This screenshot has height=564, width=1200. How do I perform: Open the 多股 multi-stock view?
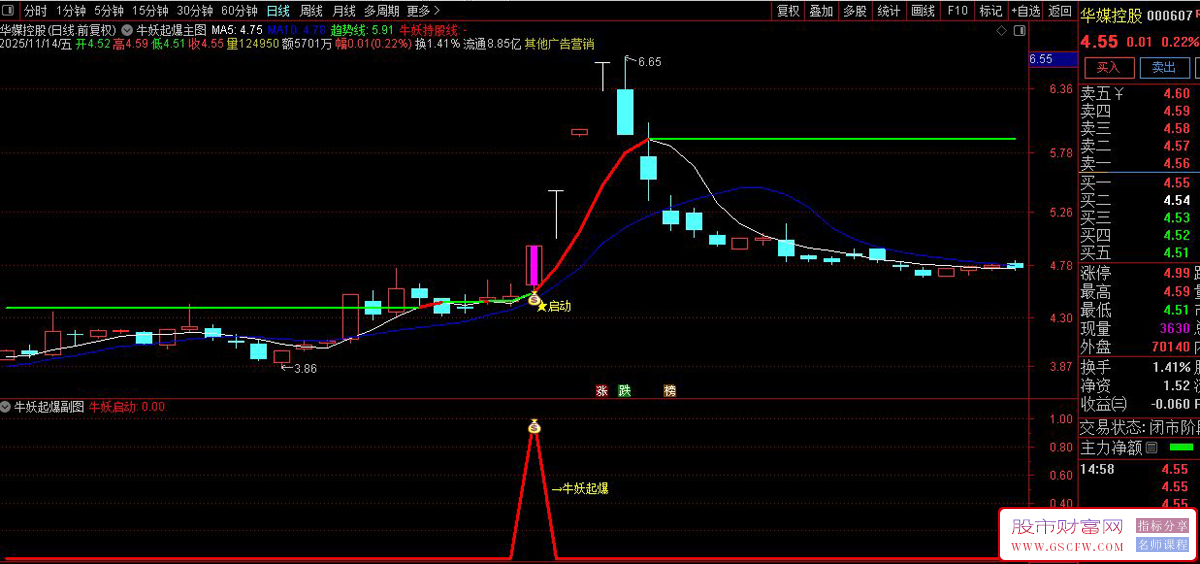tap(854, 11)
